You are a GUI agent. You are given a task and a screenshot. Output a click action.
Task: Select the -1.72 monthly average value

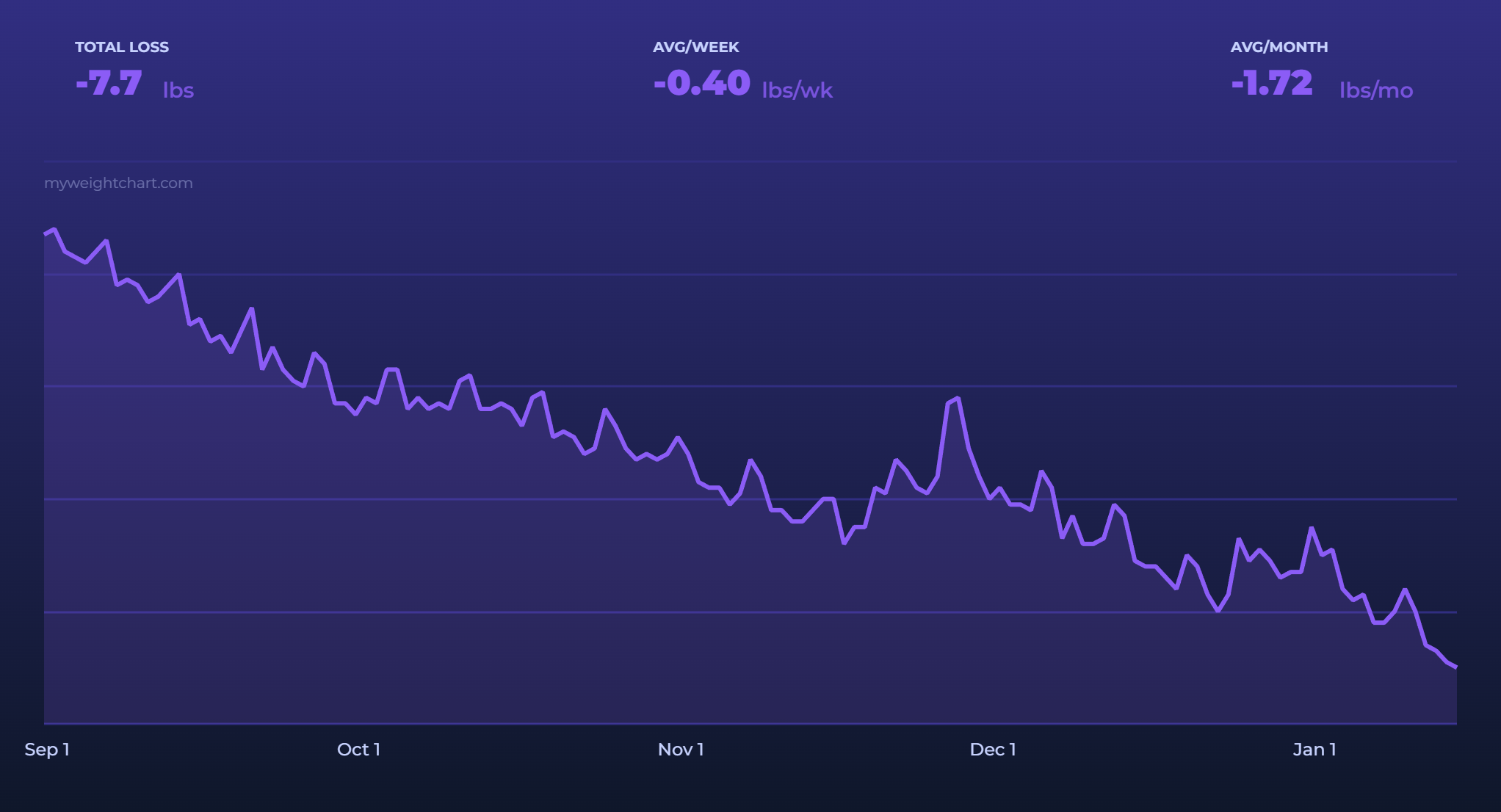[x=1271, y=83]
